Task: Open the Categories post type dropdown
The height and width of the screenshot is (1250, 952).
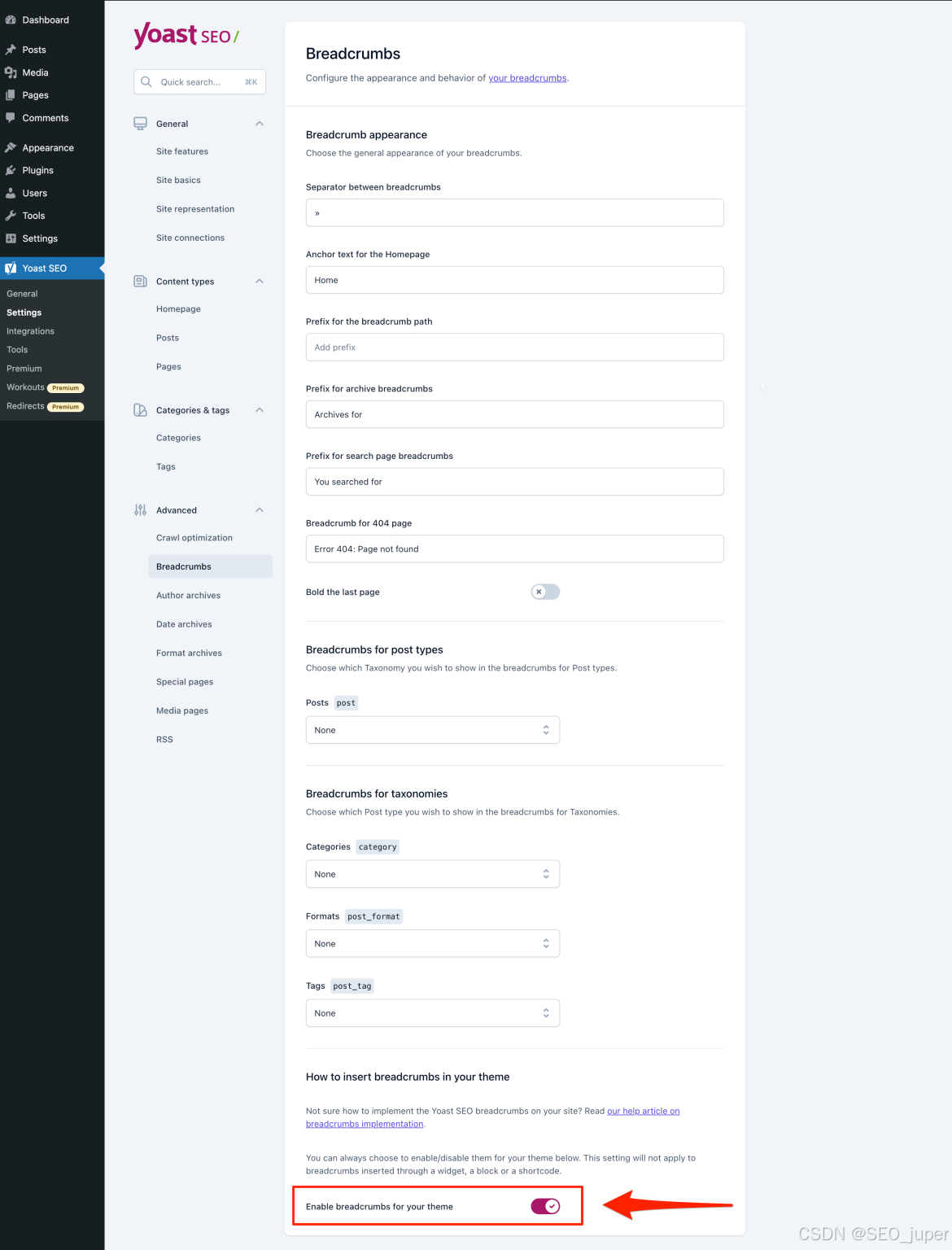Action: 433,874
